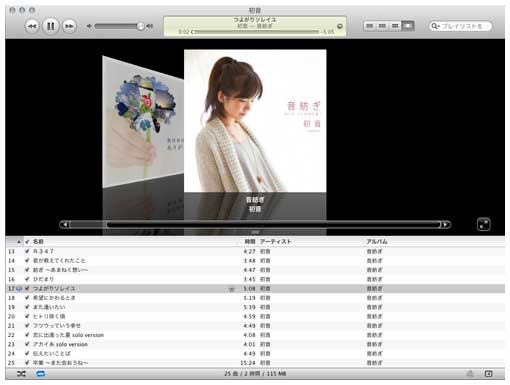Adjust the volume slider knob
This screenshot has width=510, height=385.
point(141,26)
